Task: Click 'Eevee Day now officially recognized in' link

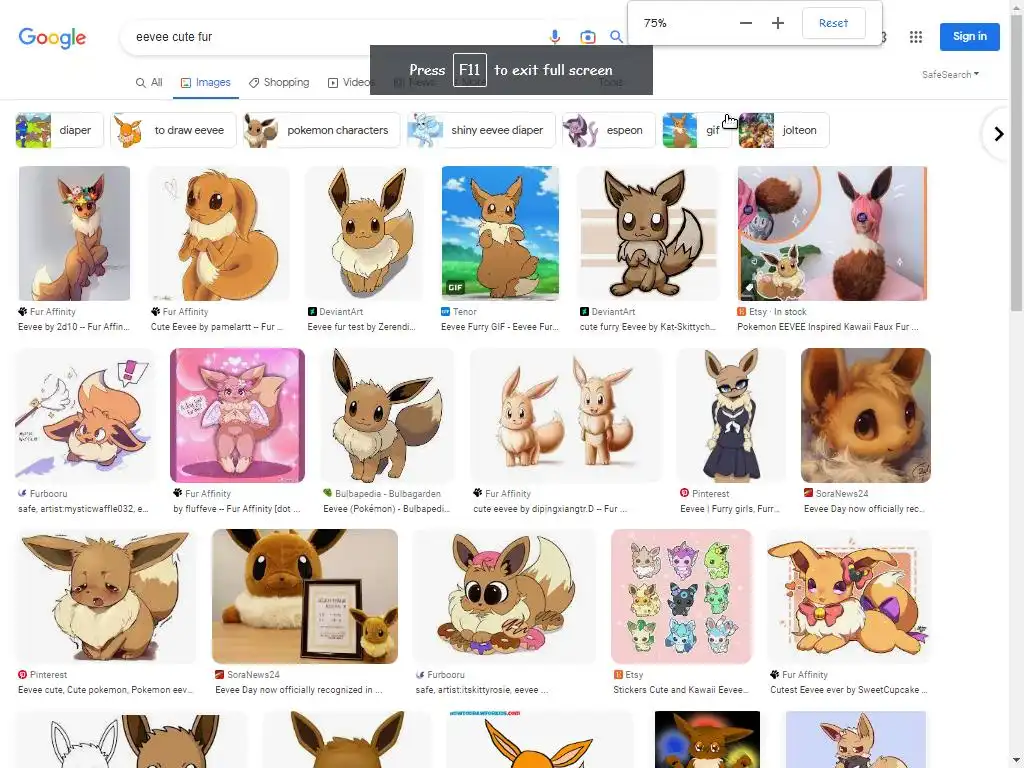Action: coord(298,690)
